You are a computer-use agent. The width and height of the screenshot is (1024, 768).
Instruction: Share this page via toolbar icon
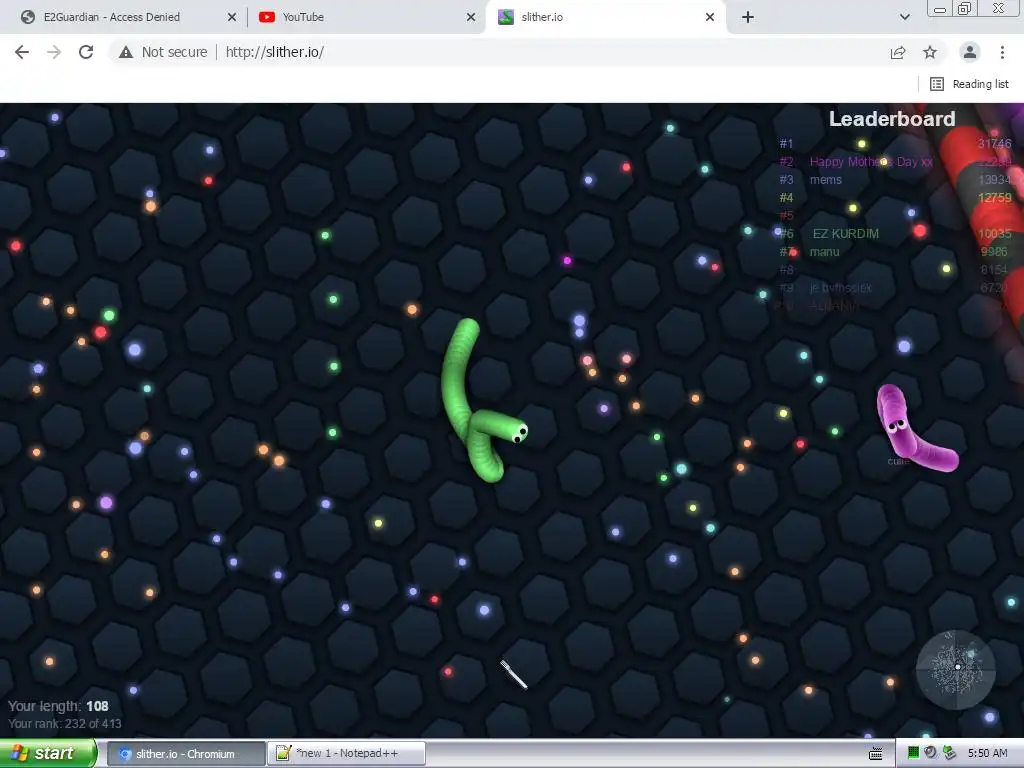pos(898,52)
